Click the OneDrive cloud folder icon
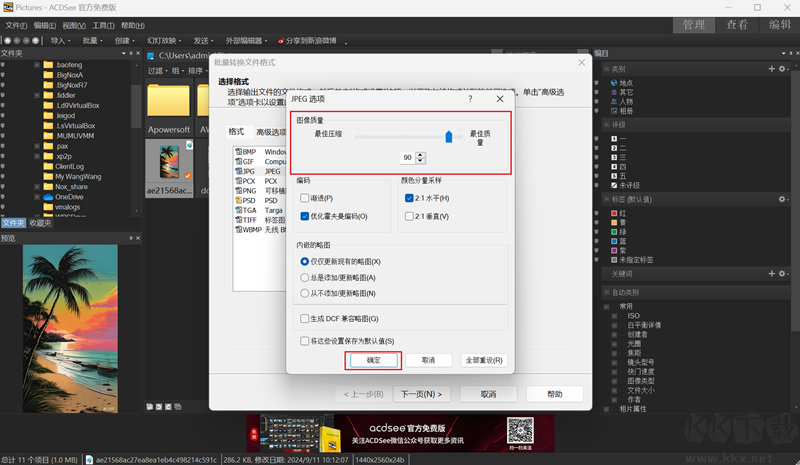Image resolution: width=800 pixels, height=465 pixels. [47, 197]
